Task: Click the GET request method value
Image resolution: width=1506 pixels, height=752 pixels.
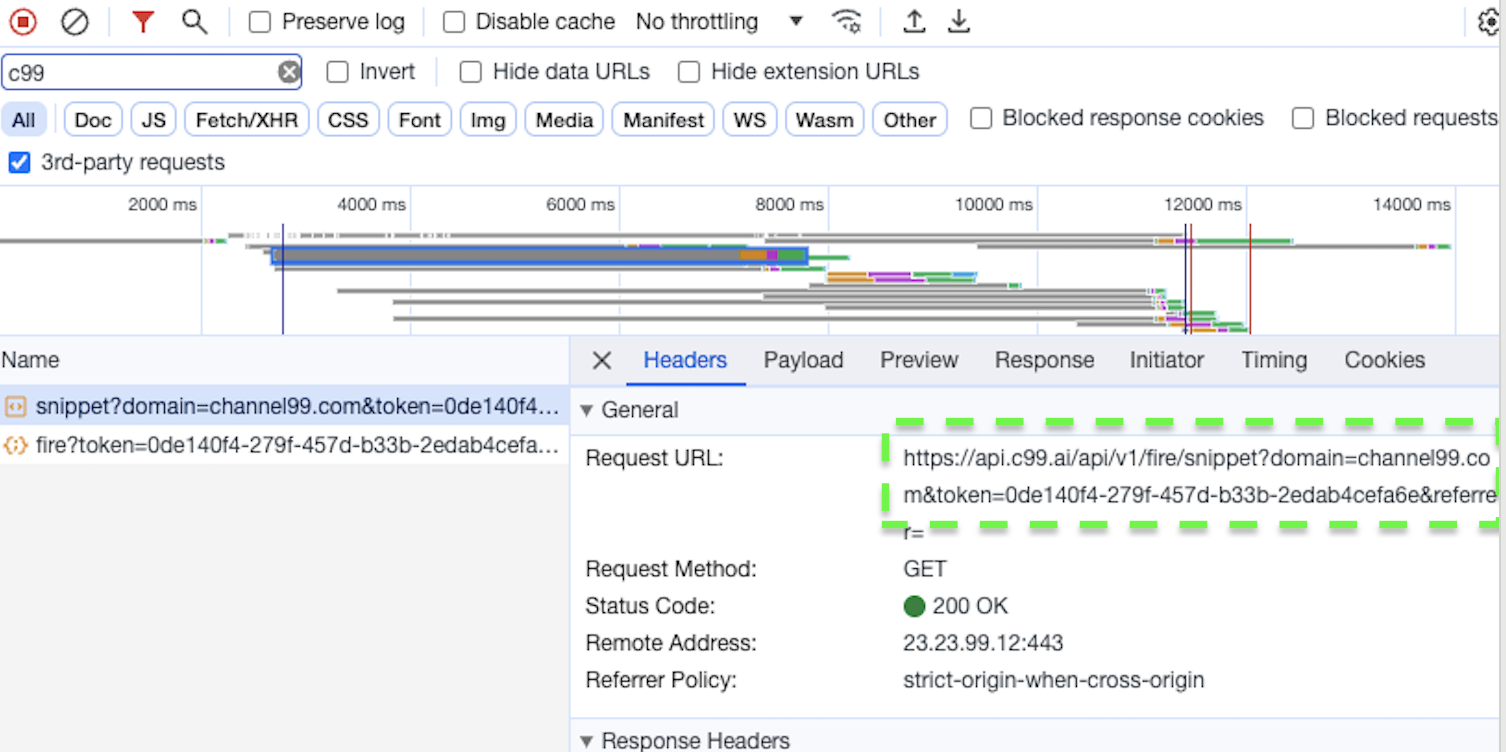Action: coord(924,569)
